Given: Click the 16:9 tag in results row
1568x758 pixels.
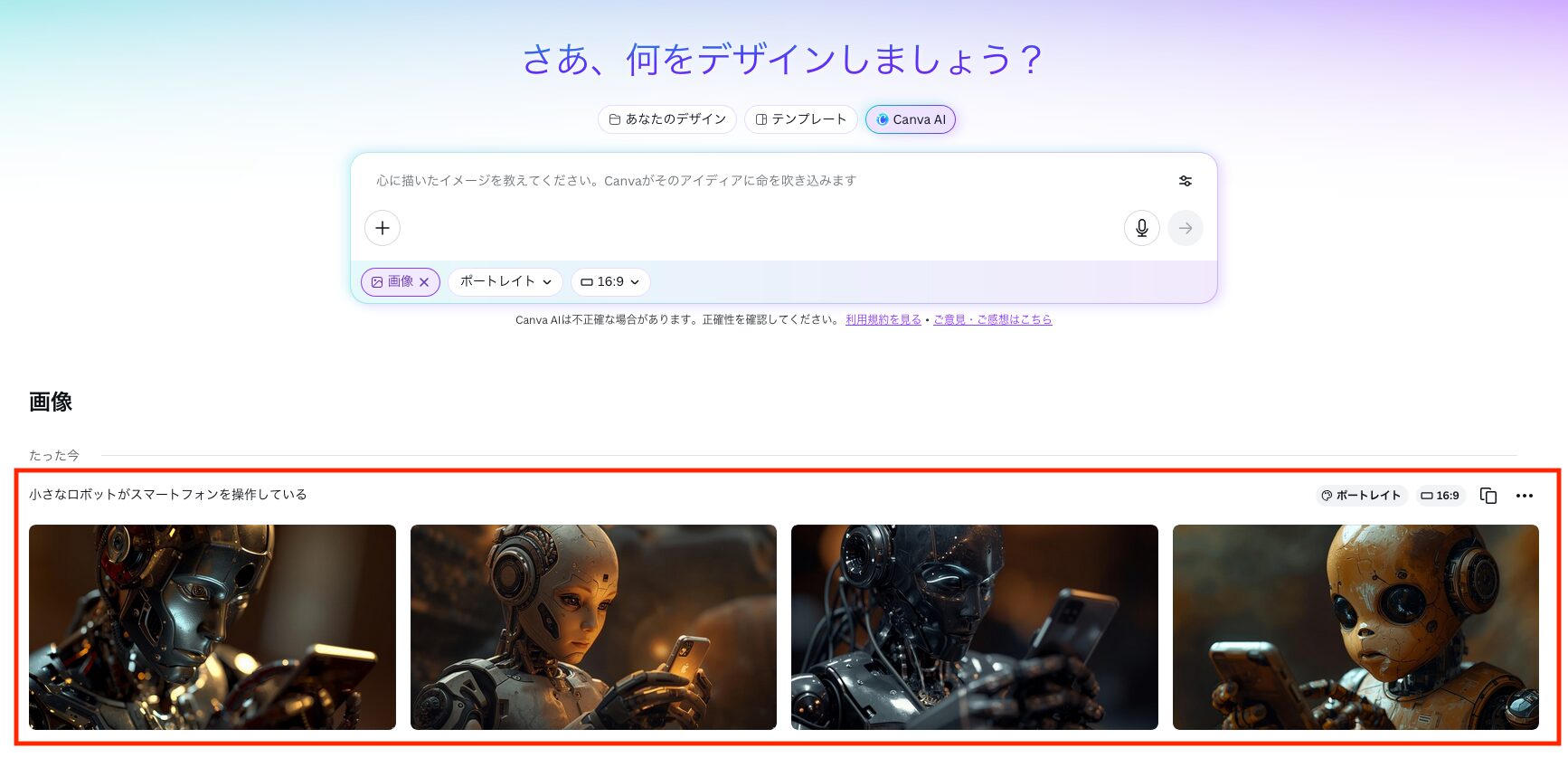Looking at the screenshot, I should pyautogui.click(x=1440, y=496).
